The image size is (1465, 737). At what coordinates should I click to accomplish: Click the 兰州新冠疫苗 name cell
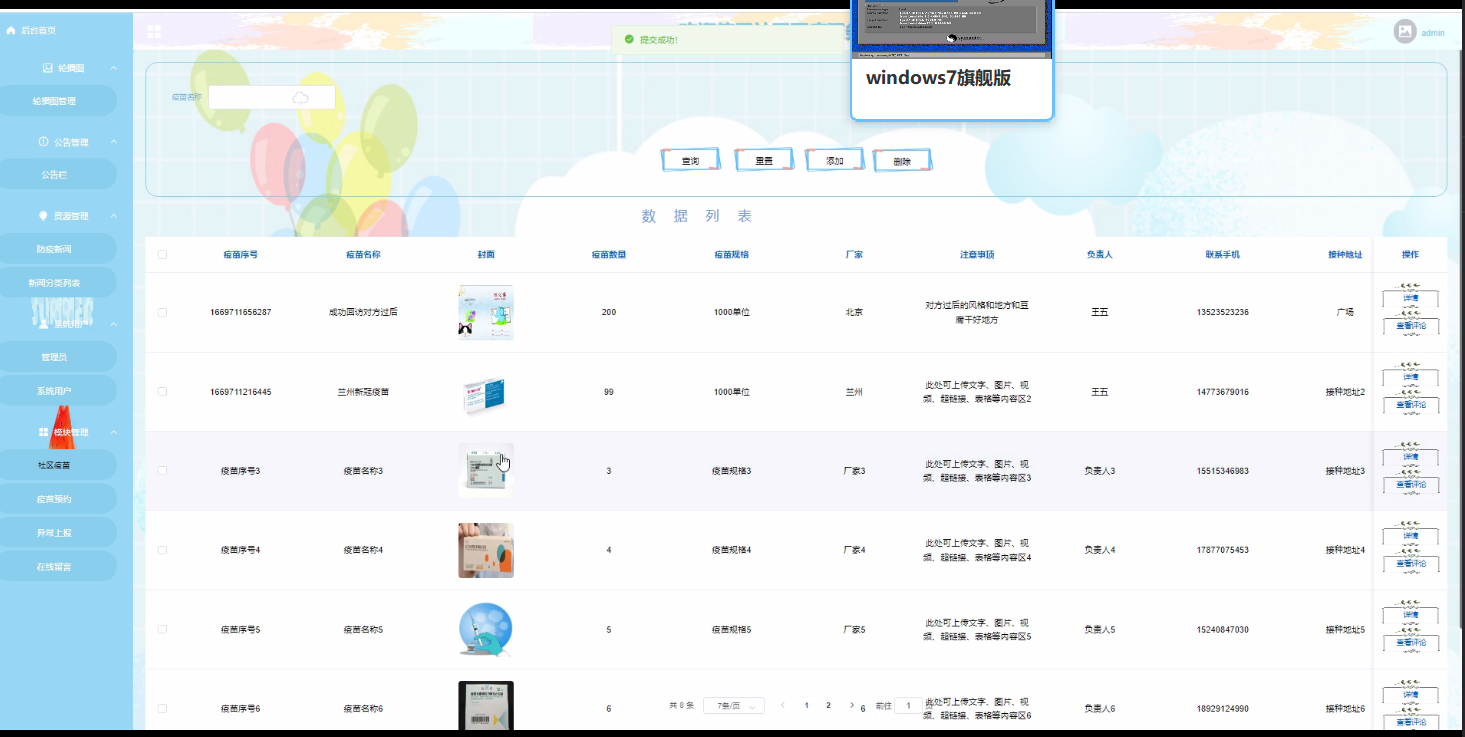(363, 391)
